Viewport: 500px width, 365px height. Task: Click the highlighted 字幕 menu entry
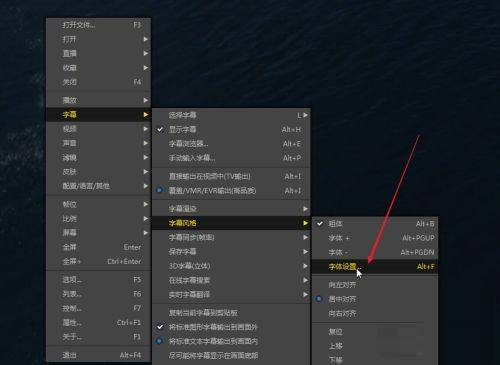(x=98, y=114)
